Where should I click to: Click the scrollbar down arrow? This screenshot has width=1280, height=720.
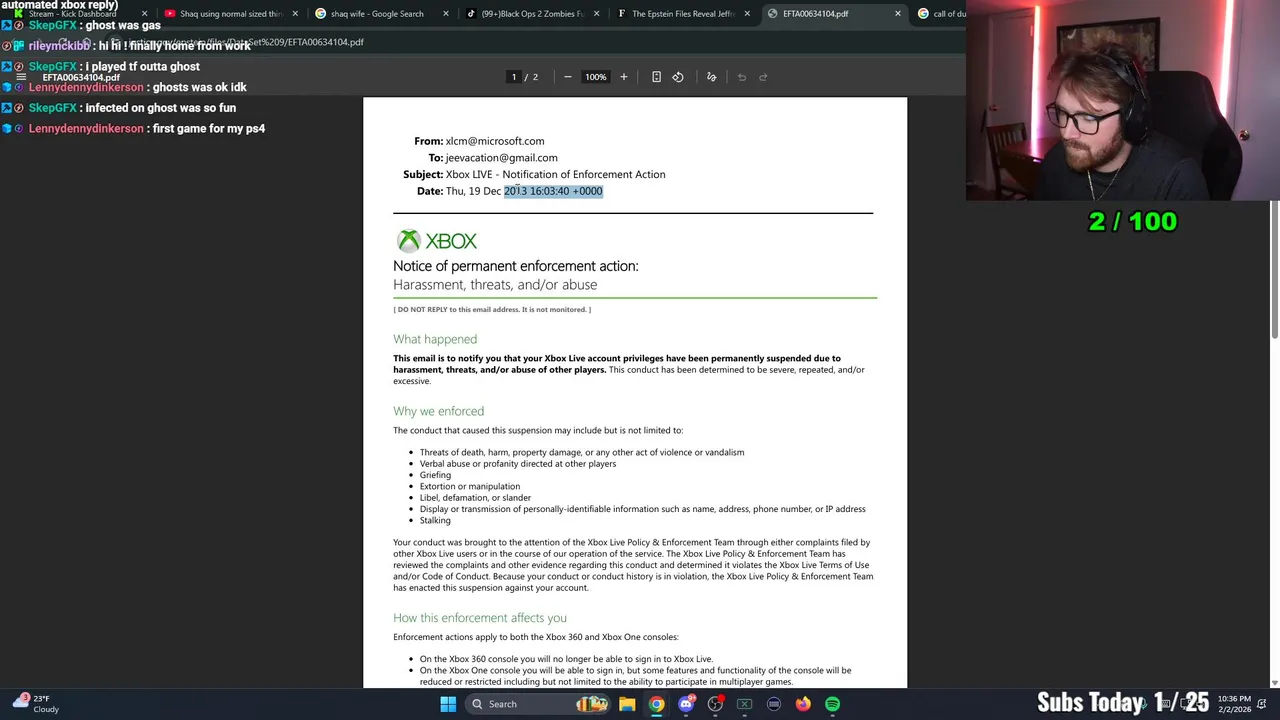pos(1274,683)
